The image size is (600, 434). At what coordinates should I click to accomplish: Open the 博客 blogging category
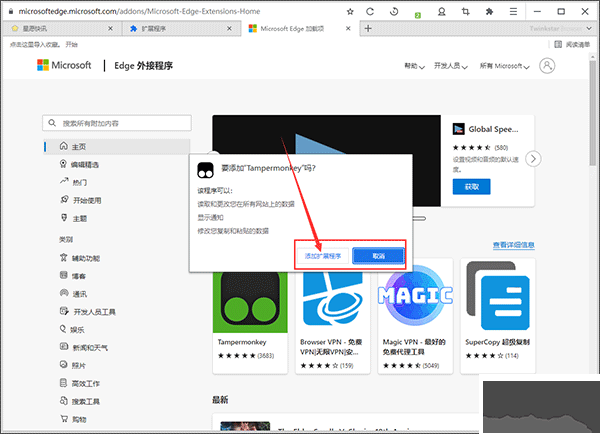tap(73, 276)
